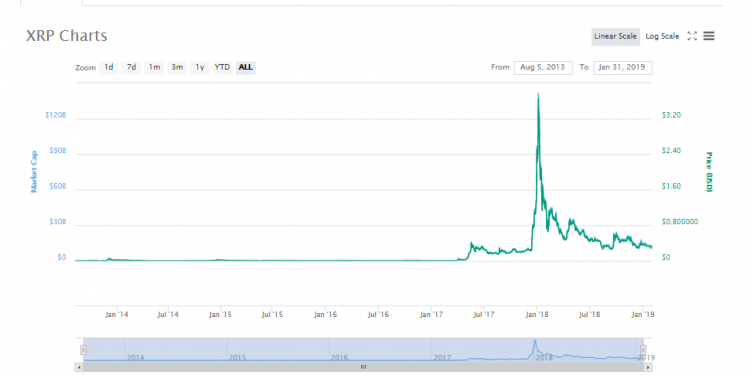The width and height of the screenshot is (750, 375).
Task: Click the $120B market cap label
Action: pyautogui.click(x=55, y=115)
